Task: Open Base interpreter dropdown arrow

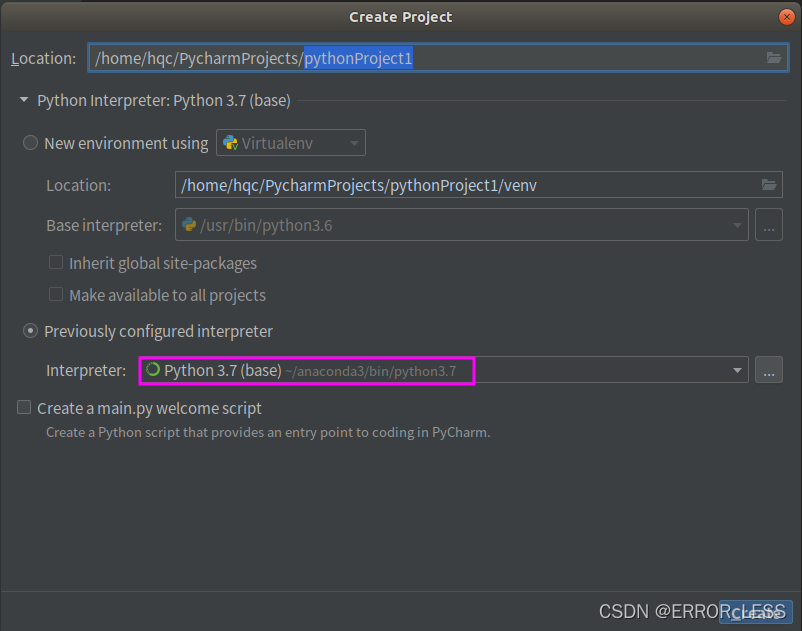Action: tap(737, 225)
